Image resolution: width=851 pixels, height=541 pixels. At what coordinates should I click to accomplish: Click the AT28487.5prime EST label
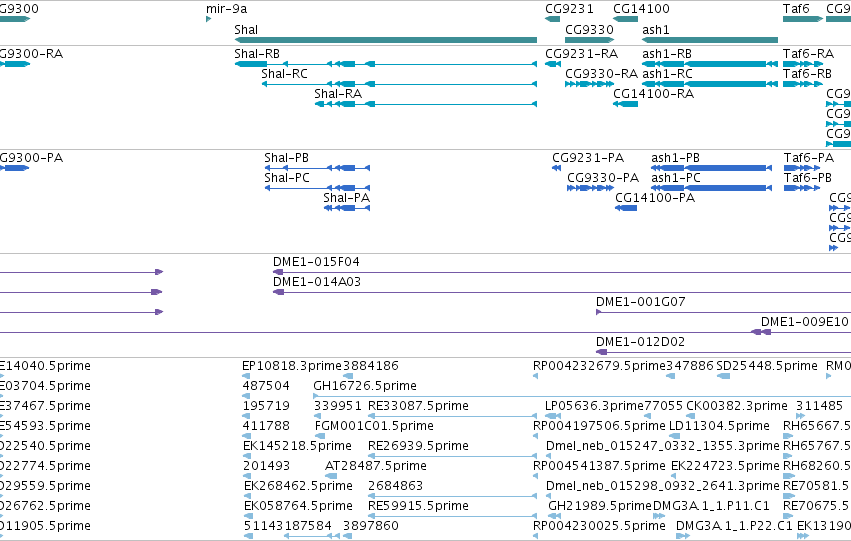376,467
